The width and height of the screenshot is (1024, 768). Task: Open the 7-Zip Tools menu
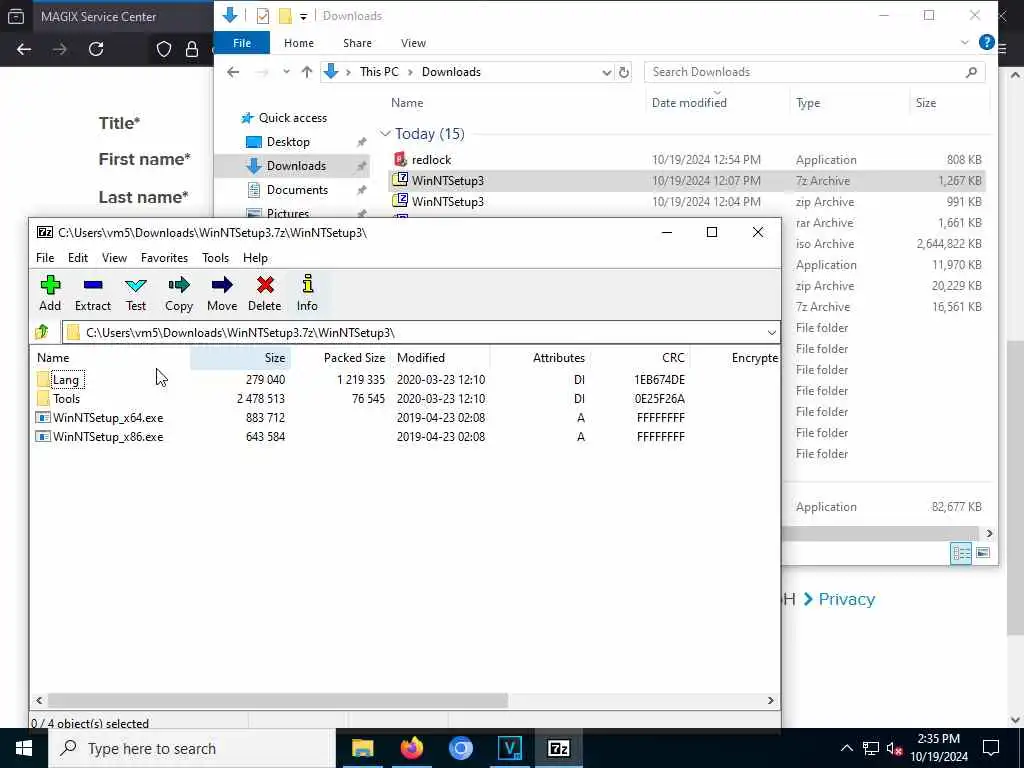point(216,258)
